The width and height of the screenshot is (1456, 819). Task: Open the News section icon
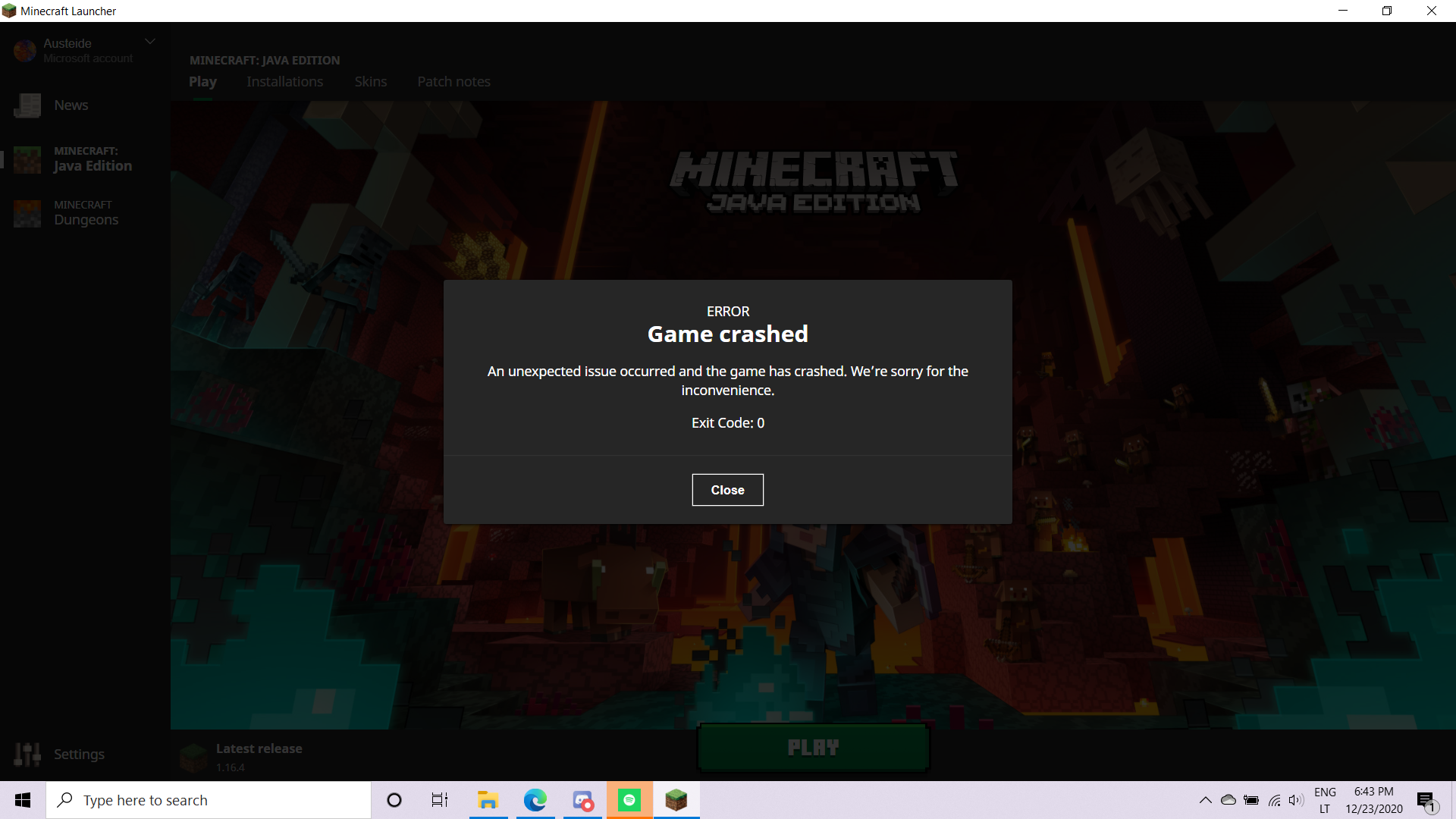point(28,105)
